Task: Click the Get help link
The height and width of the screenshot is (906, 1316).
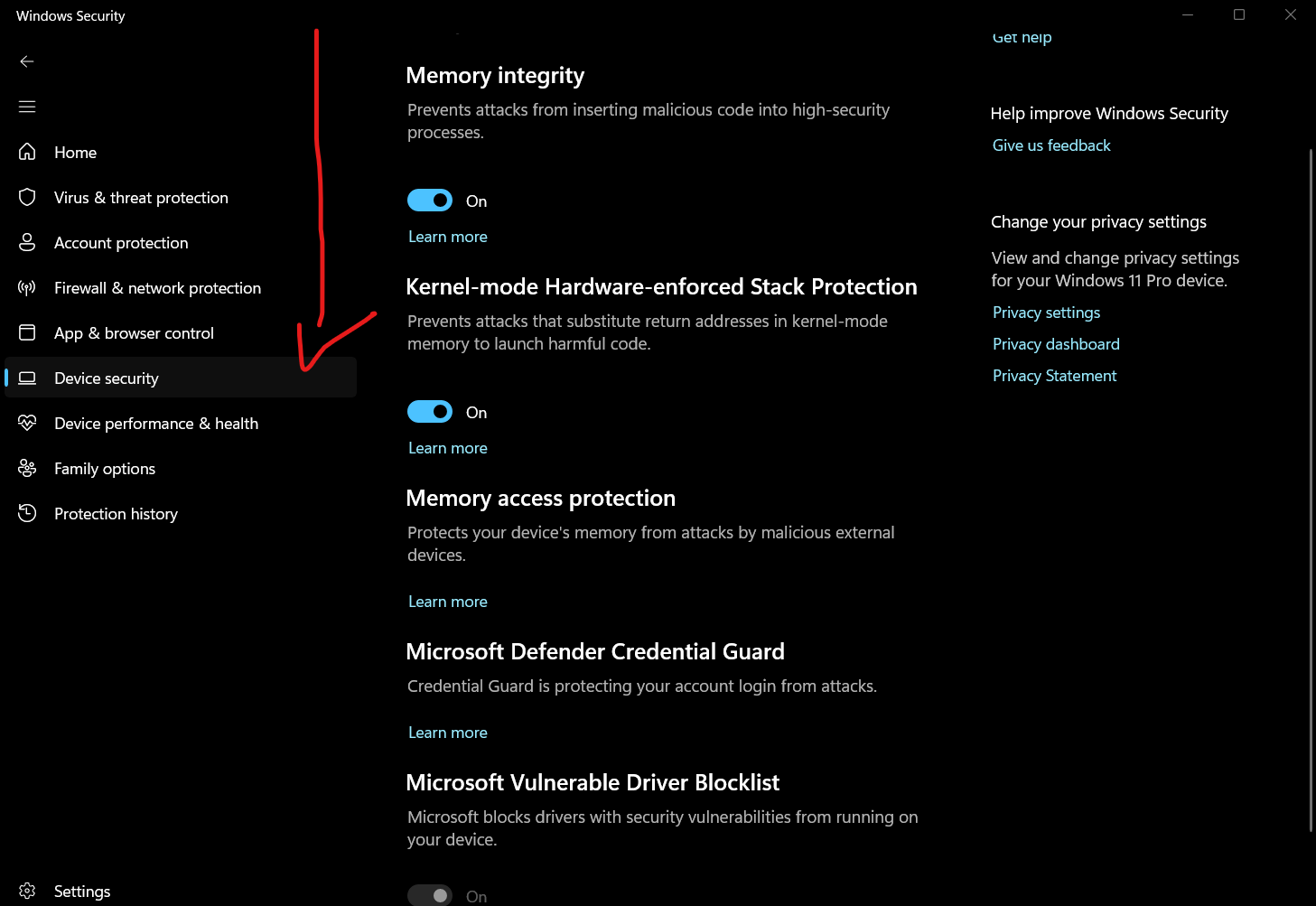Action: pos(1022,37)
